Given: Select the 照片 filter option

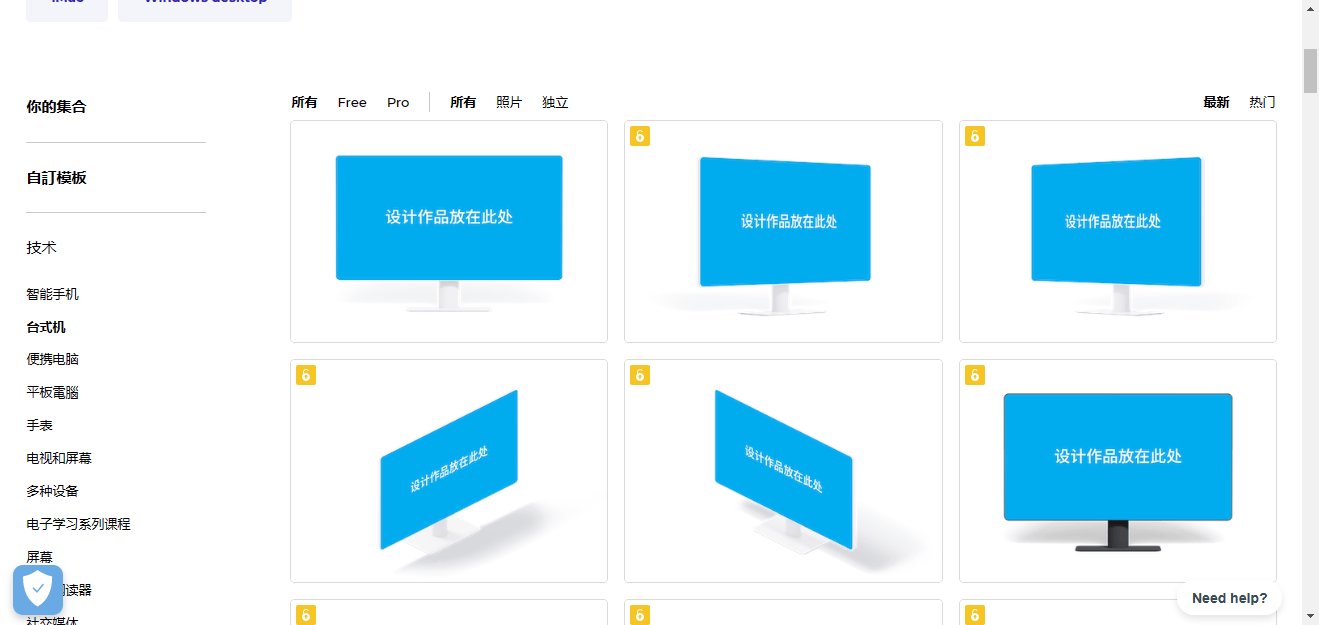Looking at the screenshot, I should point(510,102).
